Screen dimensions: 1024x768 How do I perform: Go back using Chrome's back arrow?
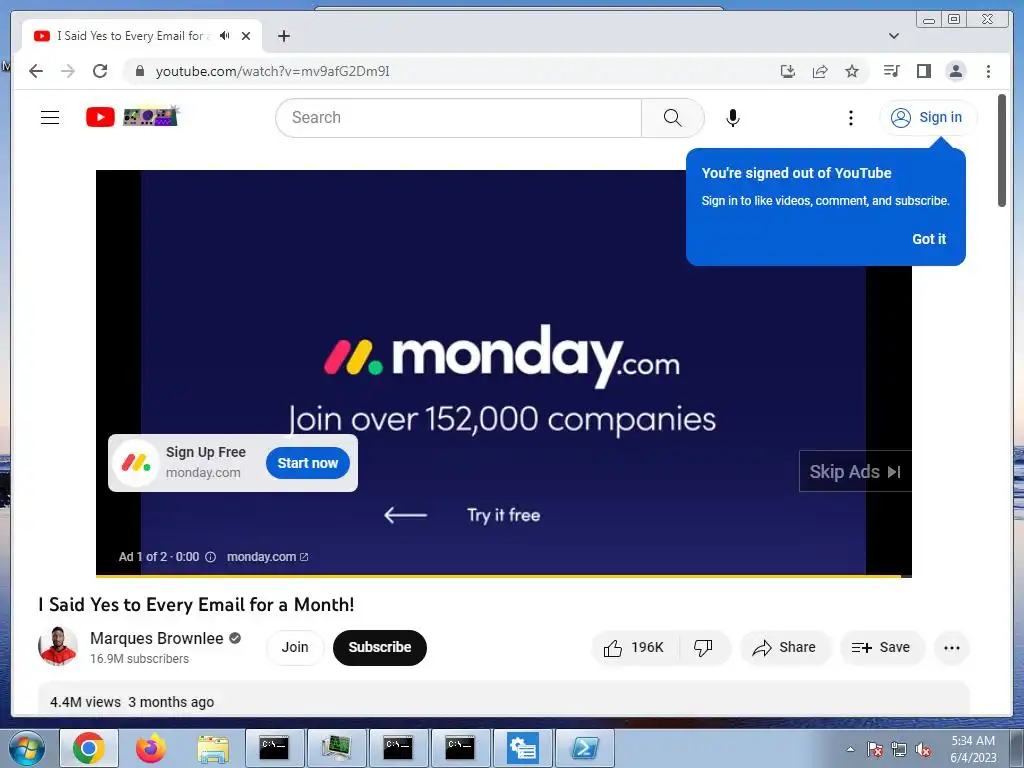click(x=36, y=71)
